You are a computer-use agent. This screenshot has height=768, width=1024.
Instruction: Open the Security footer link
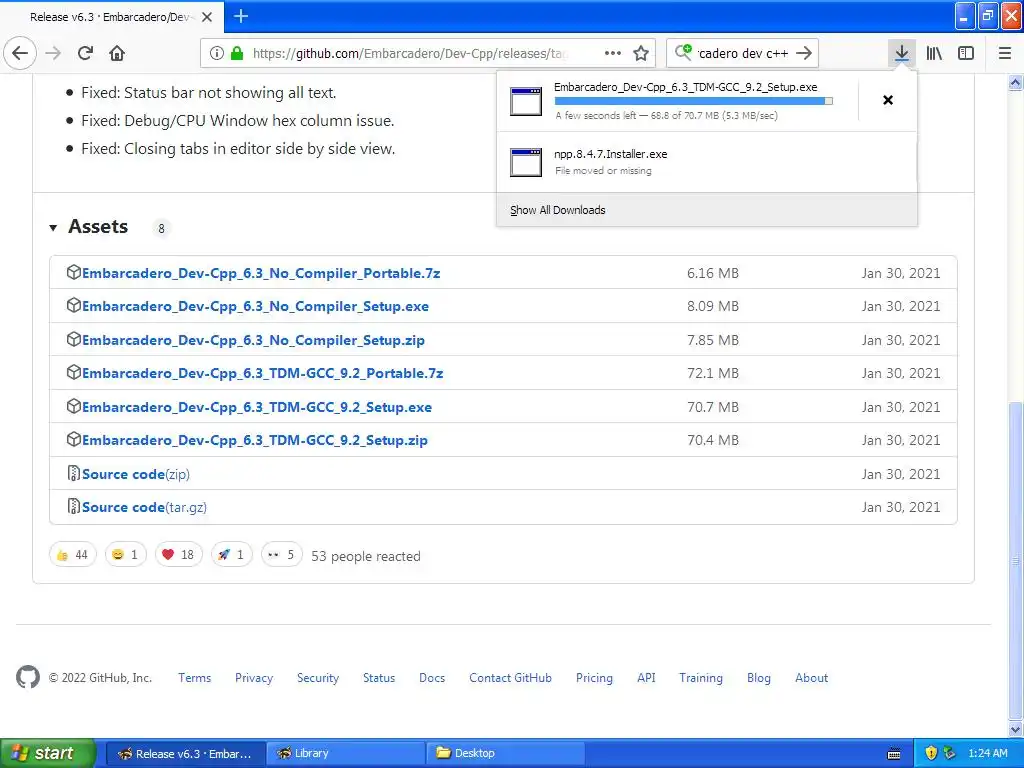318,677
